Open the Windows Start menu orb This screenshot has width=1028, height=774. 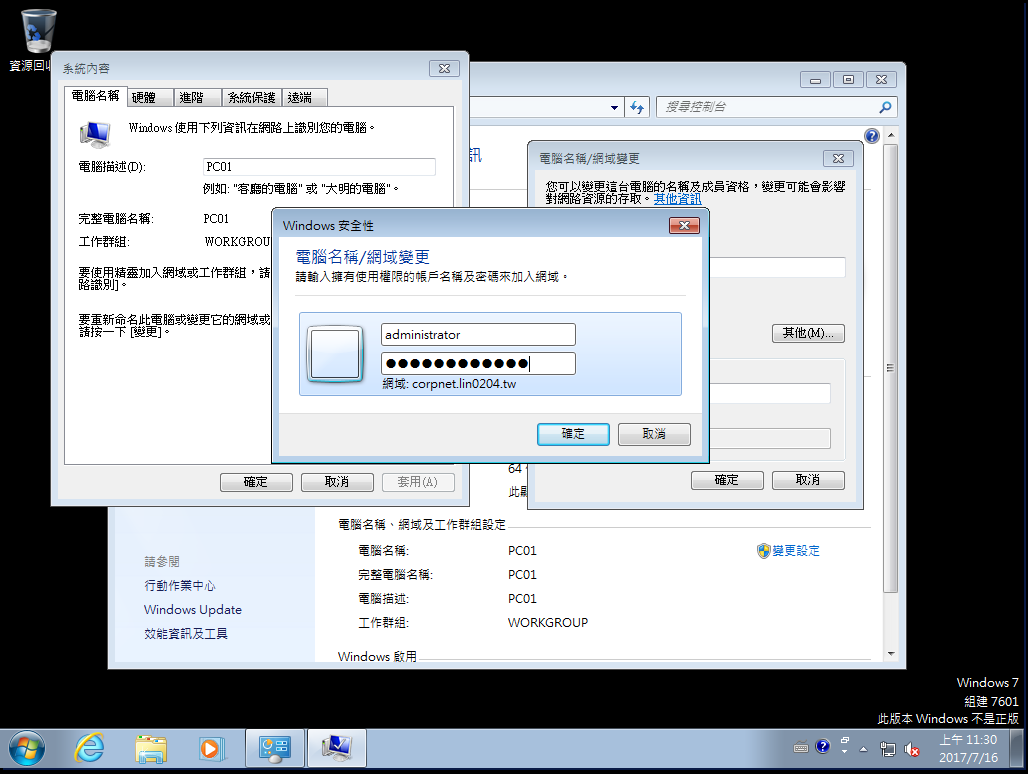27,748
